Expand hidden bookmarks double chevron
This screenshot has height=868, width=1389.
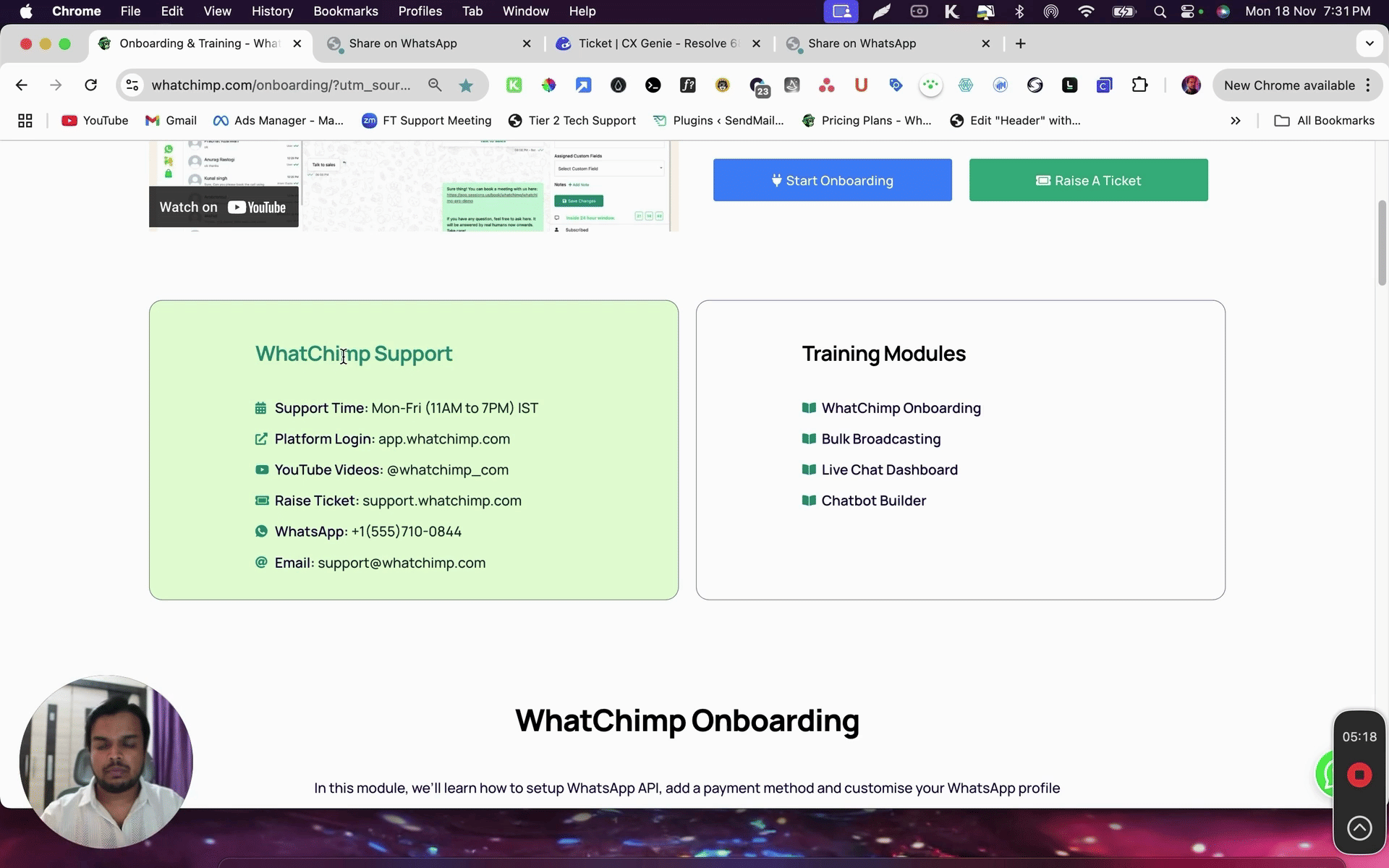pyautogui.click(x=1236, y=121)
